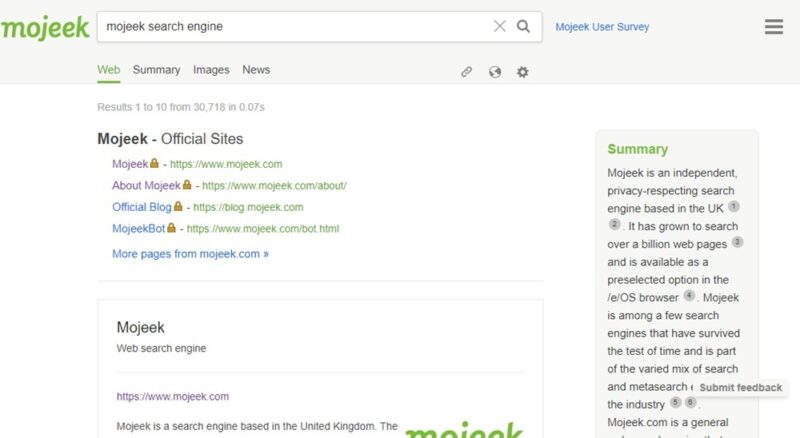Click summary citation number 1

tap(734, 207)
